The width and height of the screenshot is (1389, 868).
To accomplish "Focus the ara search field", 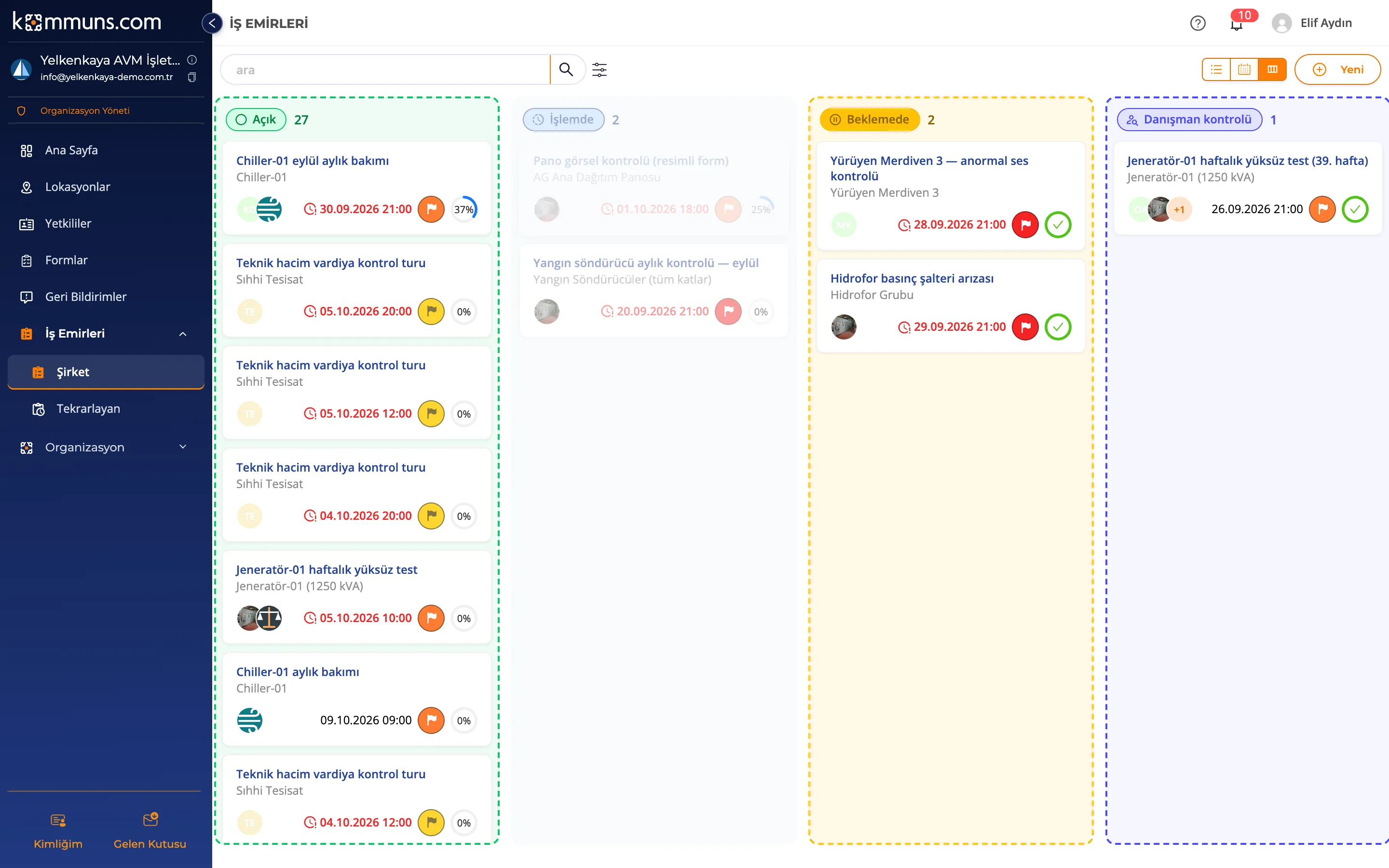I will pyautogui.click(x=384, y=69).
